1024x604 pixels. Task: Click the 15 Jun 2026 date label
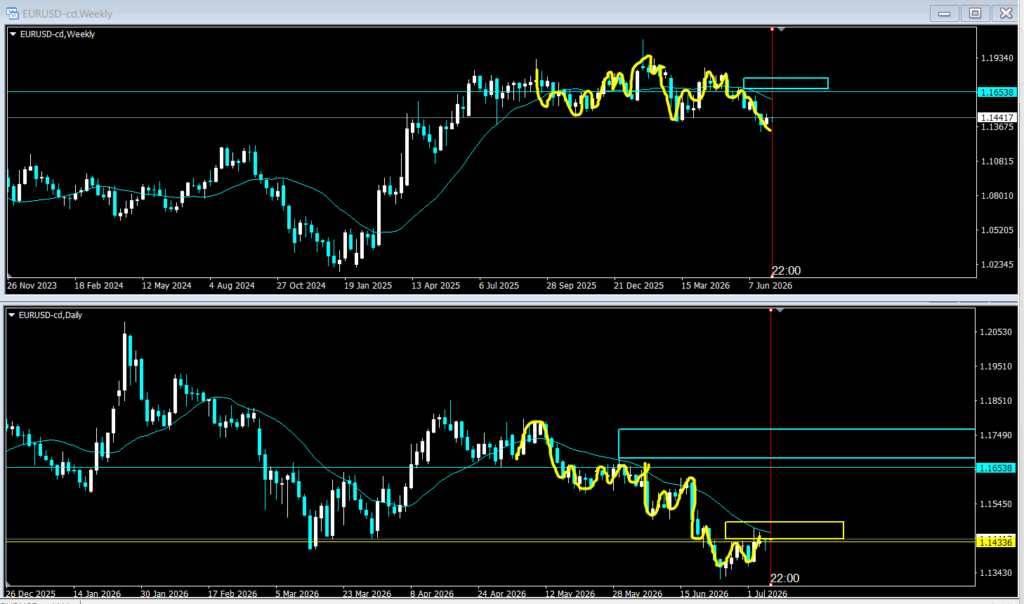704,594
